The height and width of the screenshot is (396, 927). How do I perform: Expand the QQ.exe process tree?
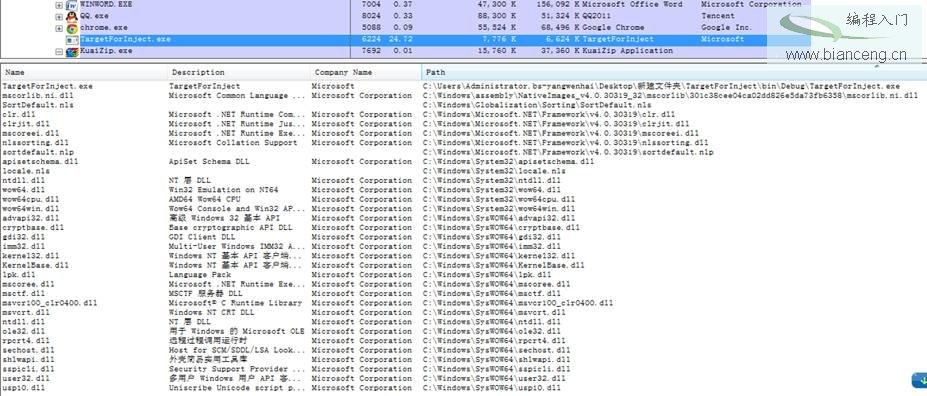point(59,16)
